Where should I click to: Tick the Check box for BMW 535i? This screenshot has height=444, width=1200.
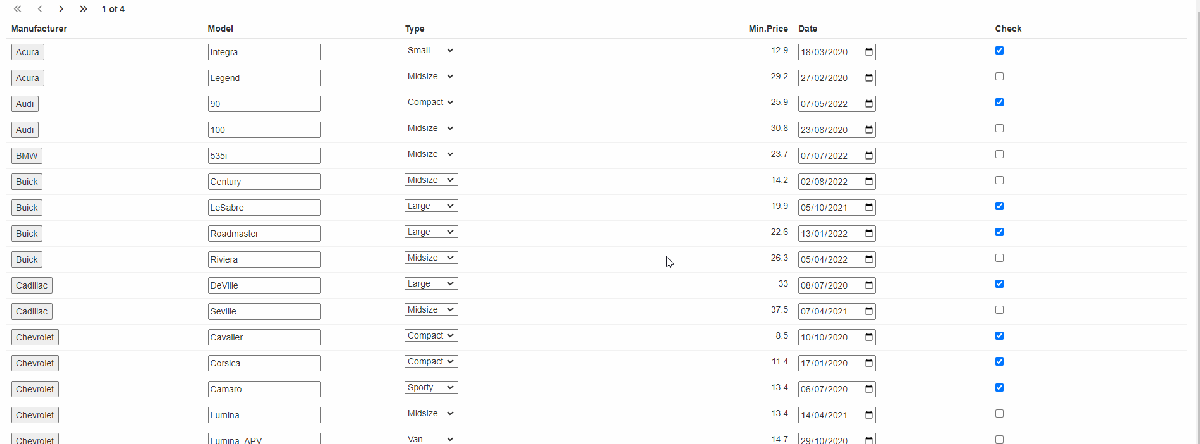tap(1000, 154)
